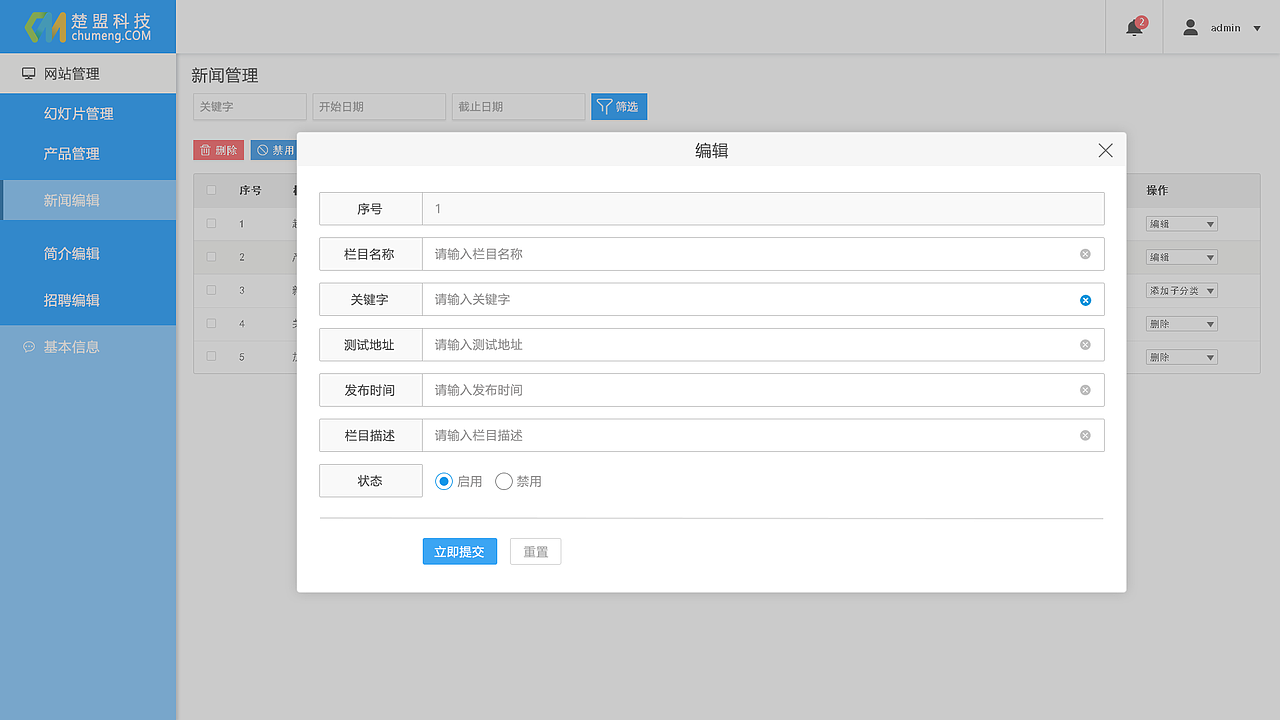Click the 编辑 dialog title
The image size is (1280, 720).
click(712, 151)
